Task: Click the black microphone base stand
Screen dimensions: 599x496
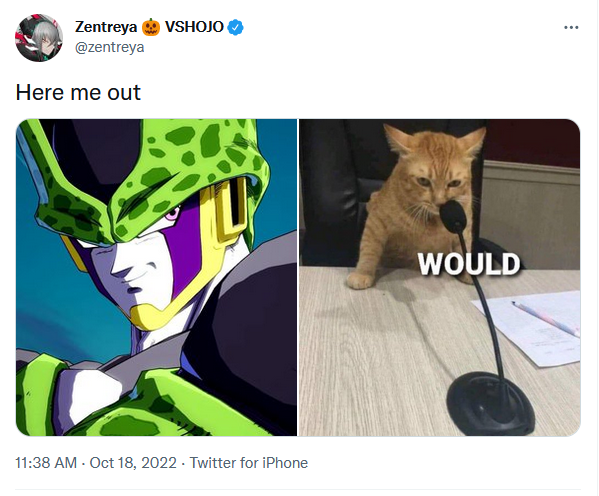Action: [x=491, y=405]
